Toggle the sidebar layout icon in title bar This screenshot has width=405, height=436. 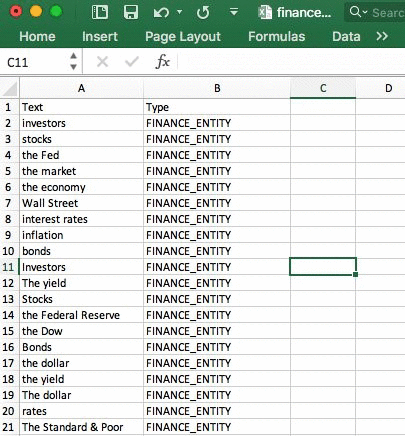100,13
